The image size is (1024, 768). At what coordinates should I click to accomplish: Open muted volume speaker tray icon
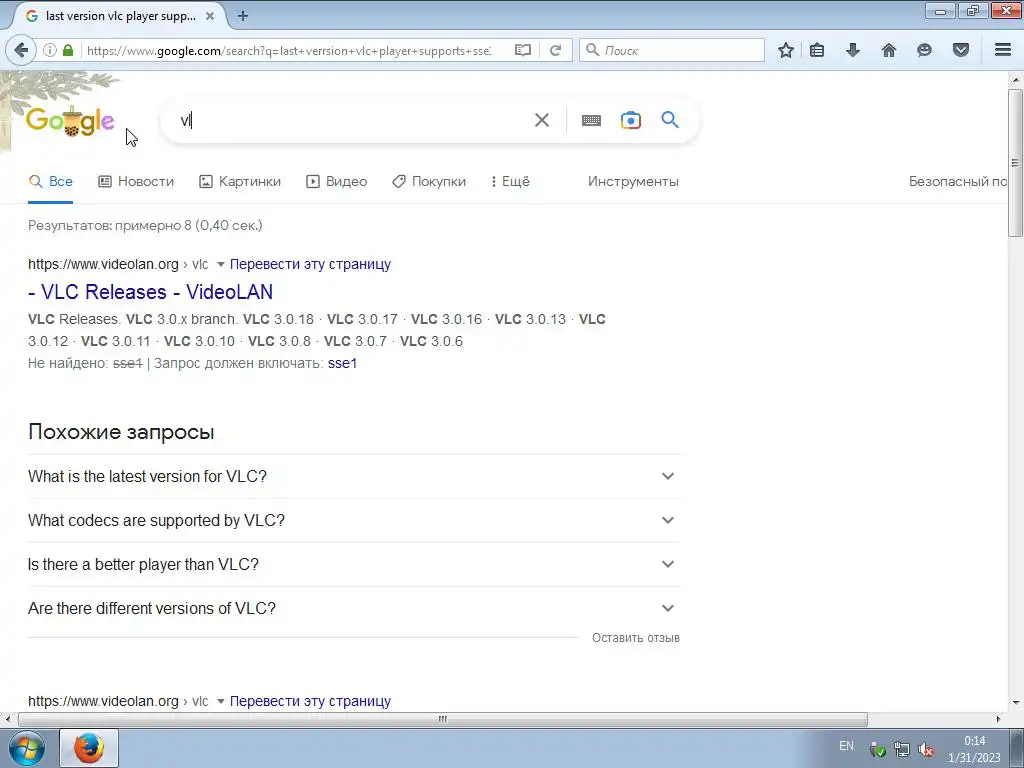[925, 749]
